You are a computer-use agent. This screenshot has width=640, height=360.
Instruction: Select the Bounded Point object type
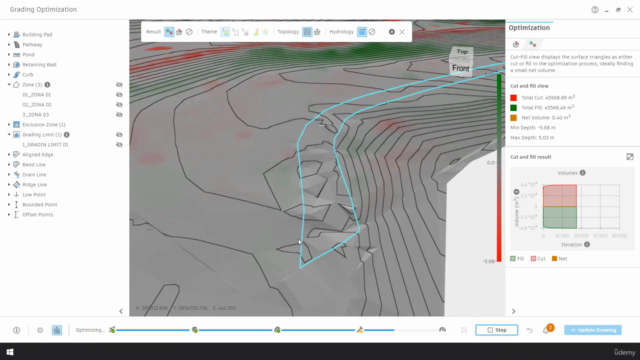[x=40, y=204]
